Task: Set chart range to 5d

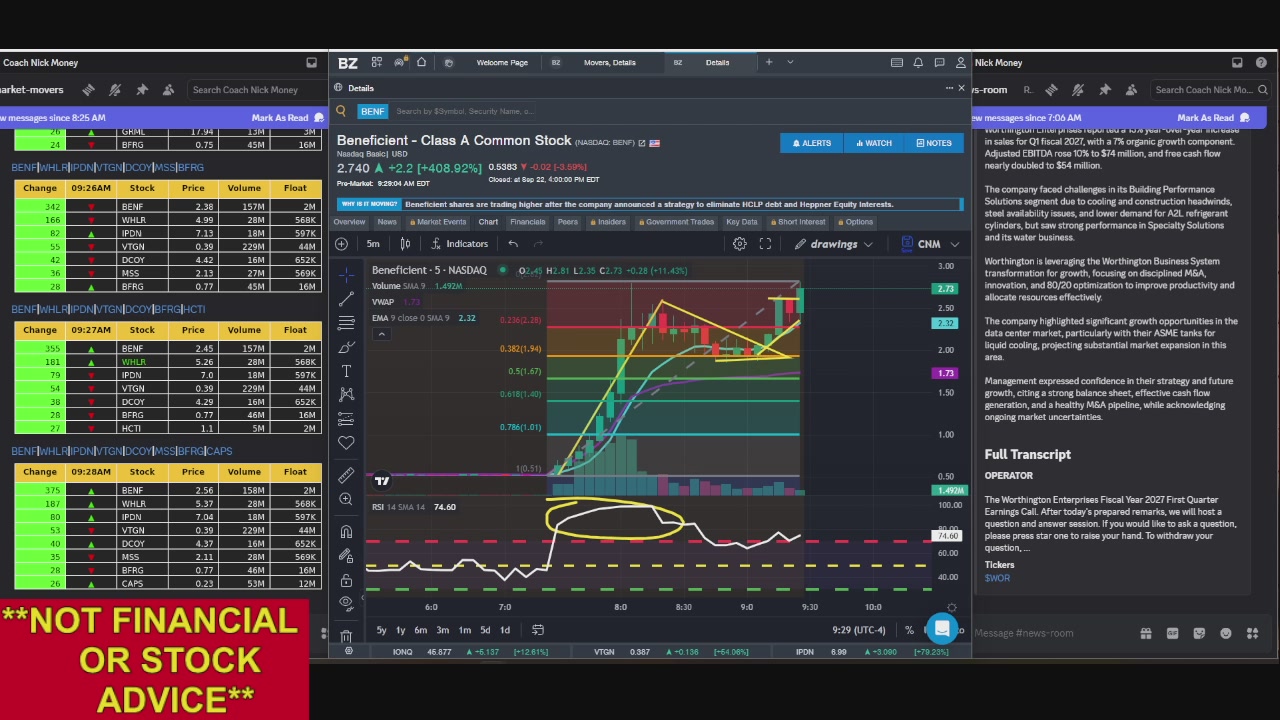Action: coord(485,630)
